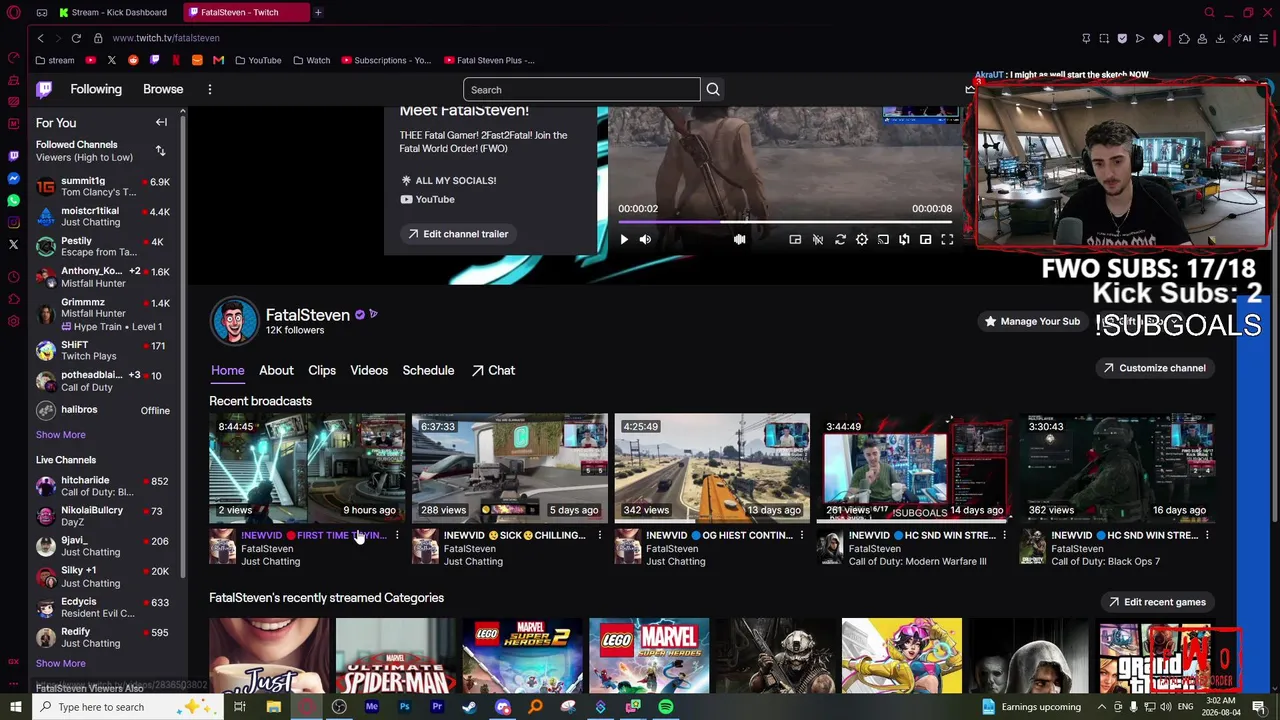Open the Twitch more options dots menu
Screen dimensions: 1280x720
click(x=210, y=89)
